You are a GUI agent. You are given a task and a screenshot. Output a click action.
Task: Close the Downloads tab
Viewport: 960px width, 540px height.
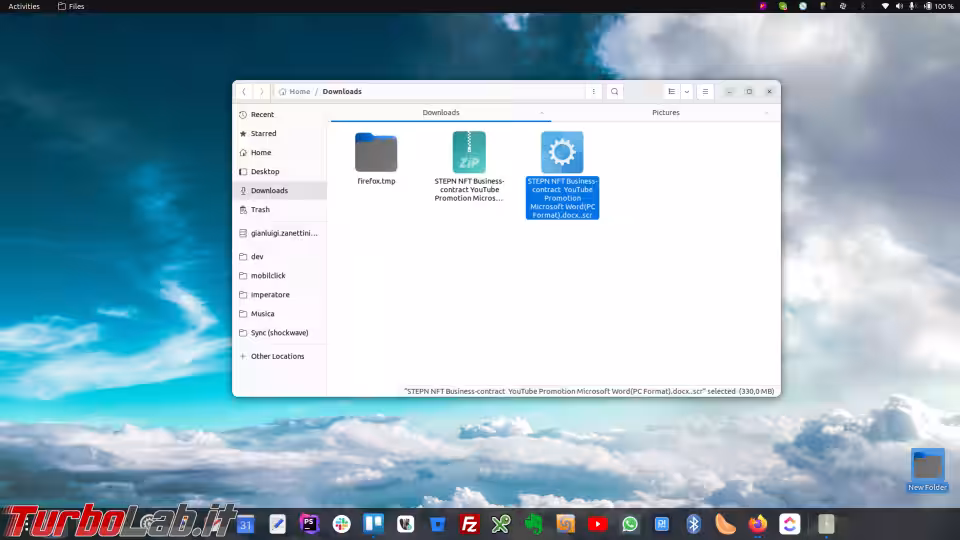pos(541,113)
